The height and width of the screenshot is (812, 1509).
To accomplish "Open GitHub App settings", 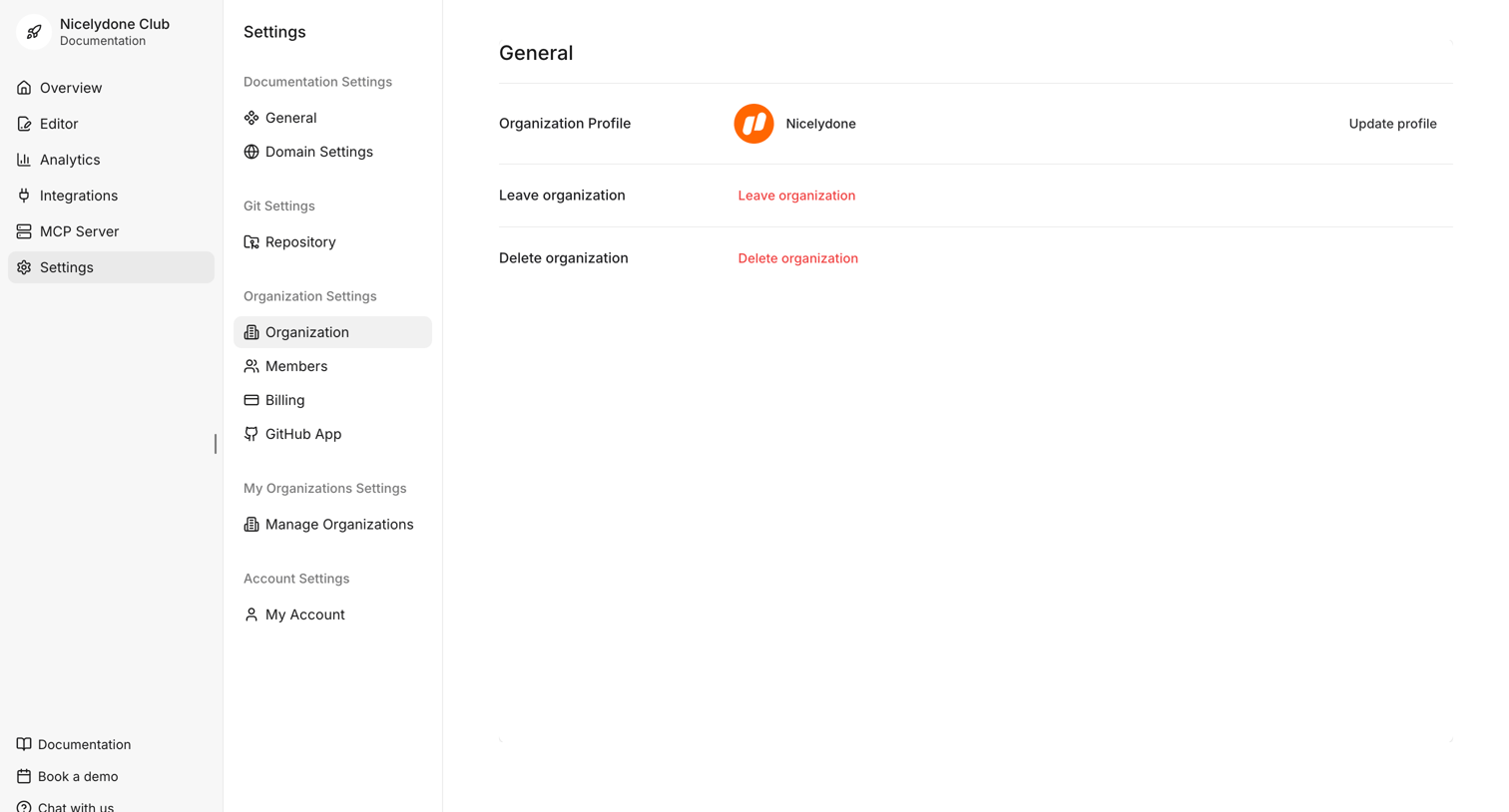I will tap(332, 434).
